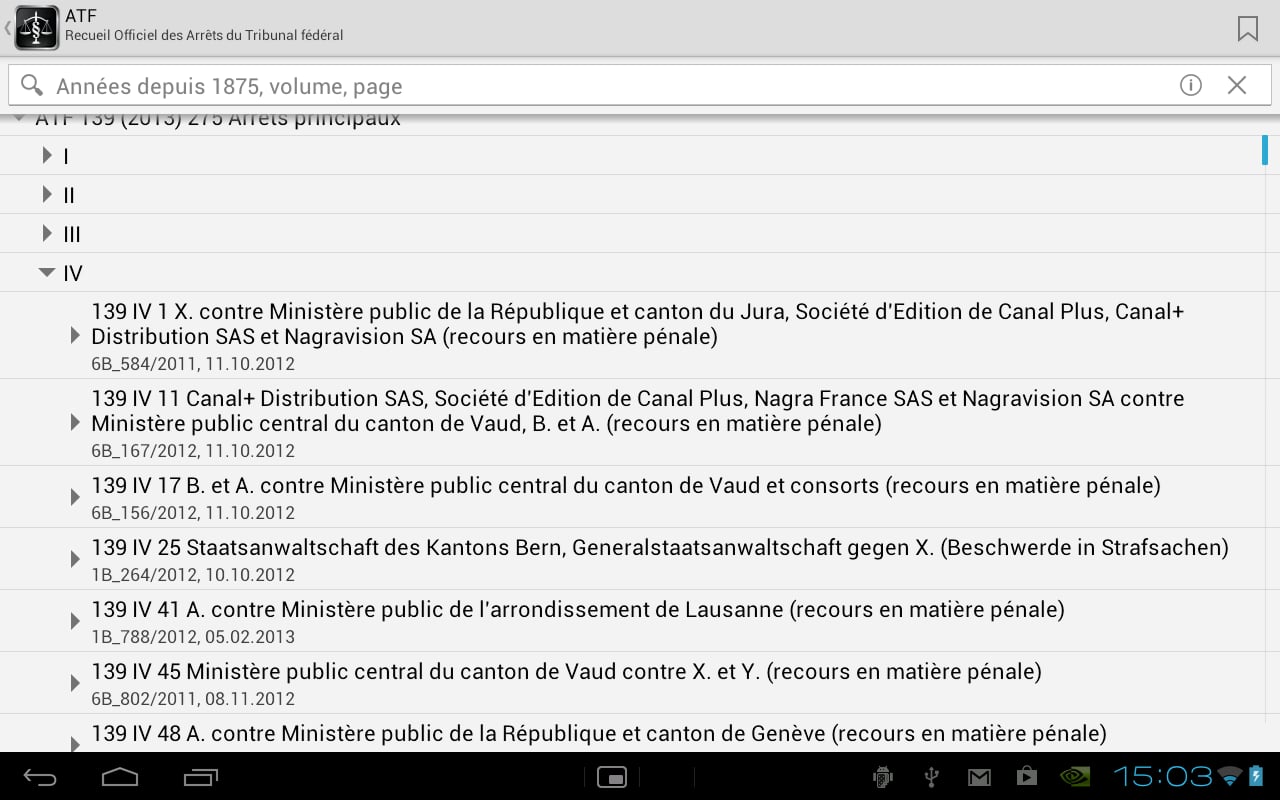Expand entry 139 IV 17 arrow

tap(75, 497)
